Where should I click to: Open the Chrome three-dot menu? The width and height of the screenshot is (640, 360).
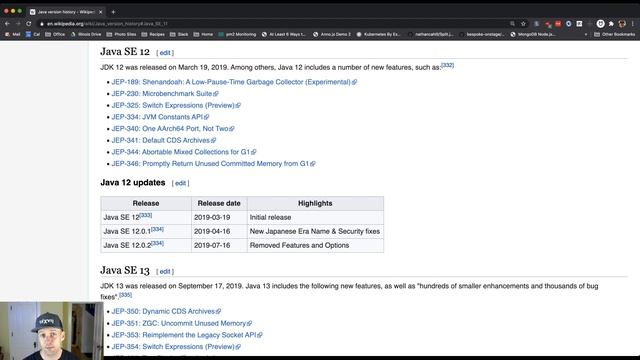633,24
